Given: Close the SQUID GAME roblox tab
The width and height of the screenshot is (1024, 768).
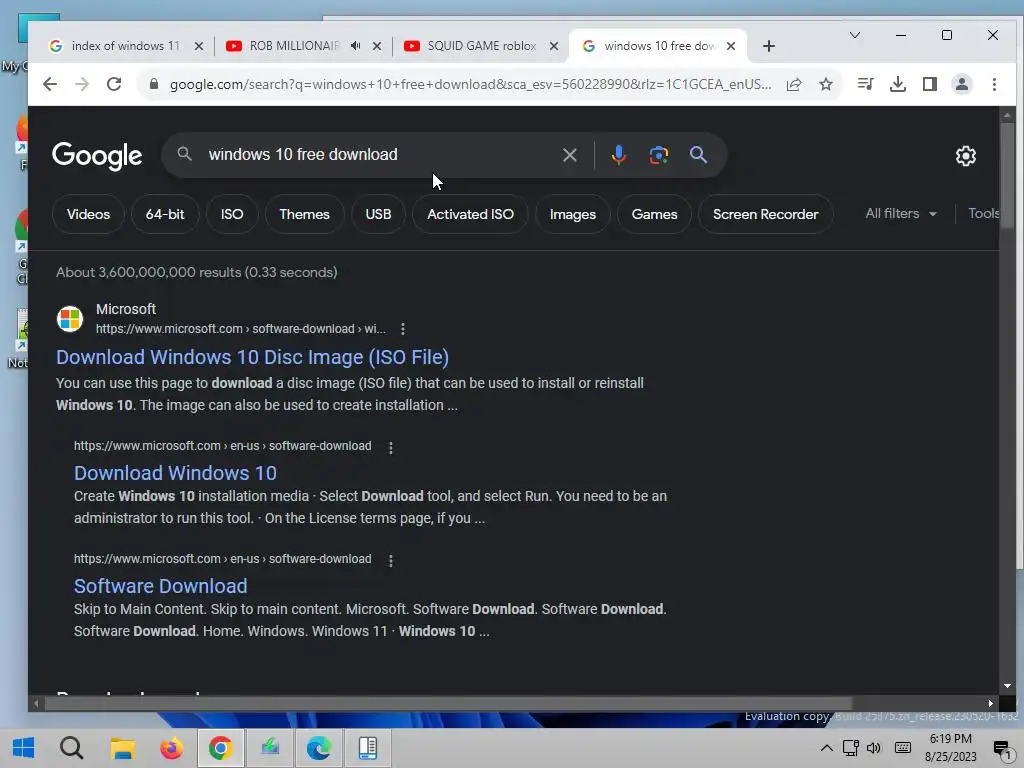Looking at the screenshot, I should pyautogui.click(x=554, y=46).
